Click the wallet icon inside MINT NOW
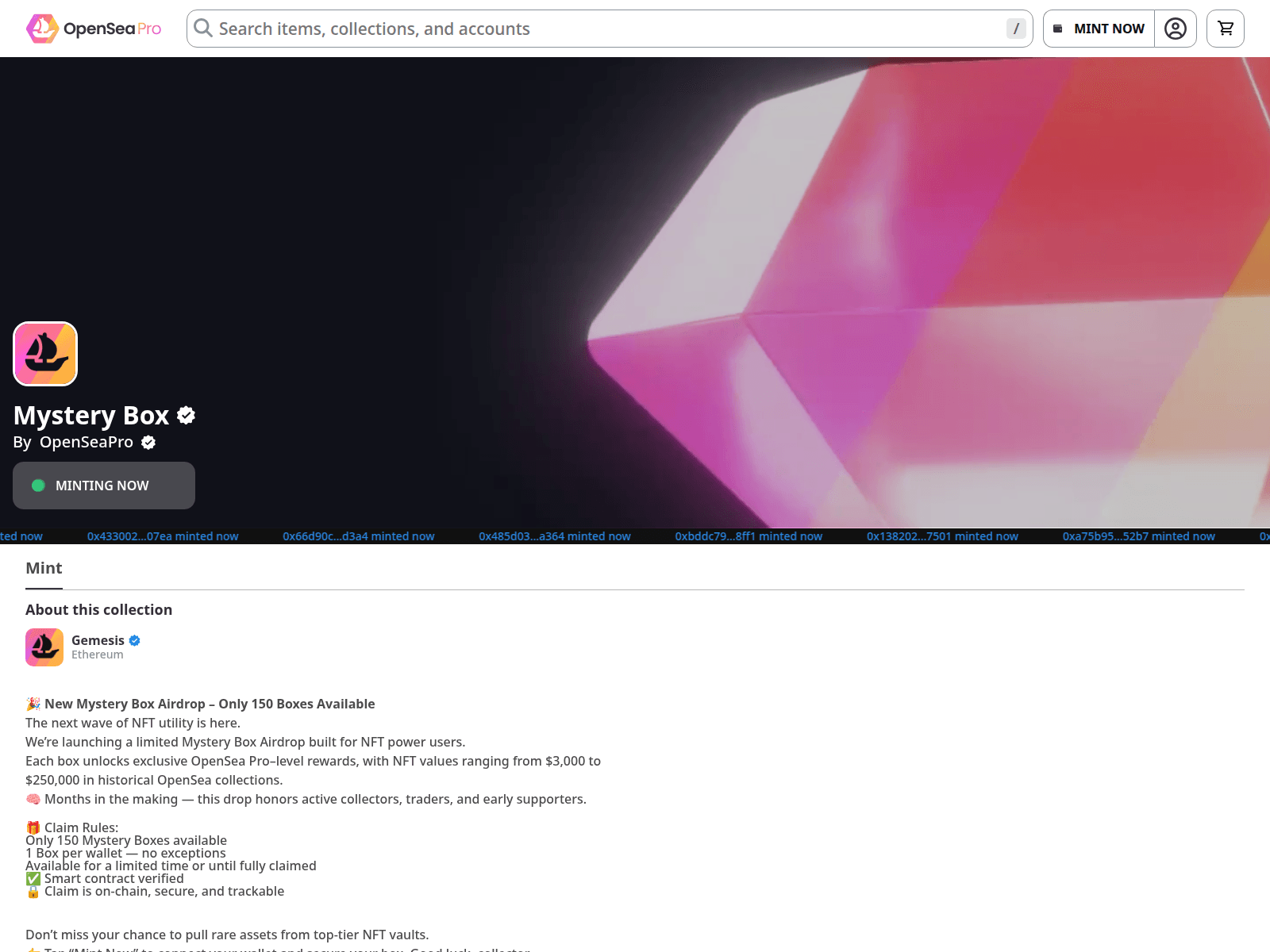This screenshot has height=952, width=1270. 1057,29
